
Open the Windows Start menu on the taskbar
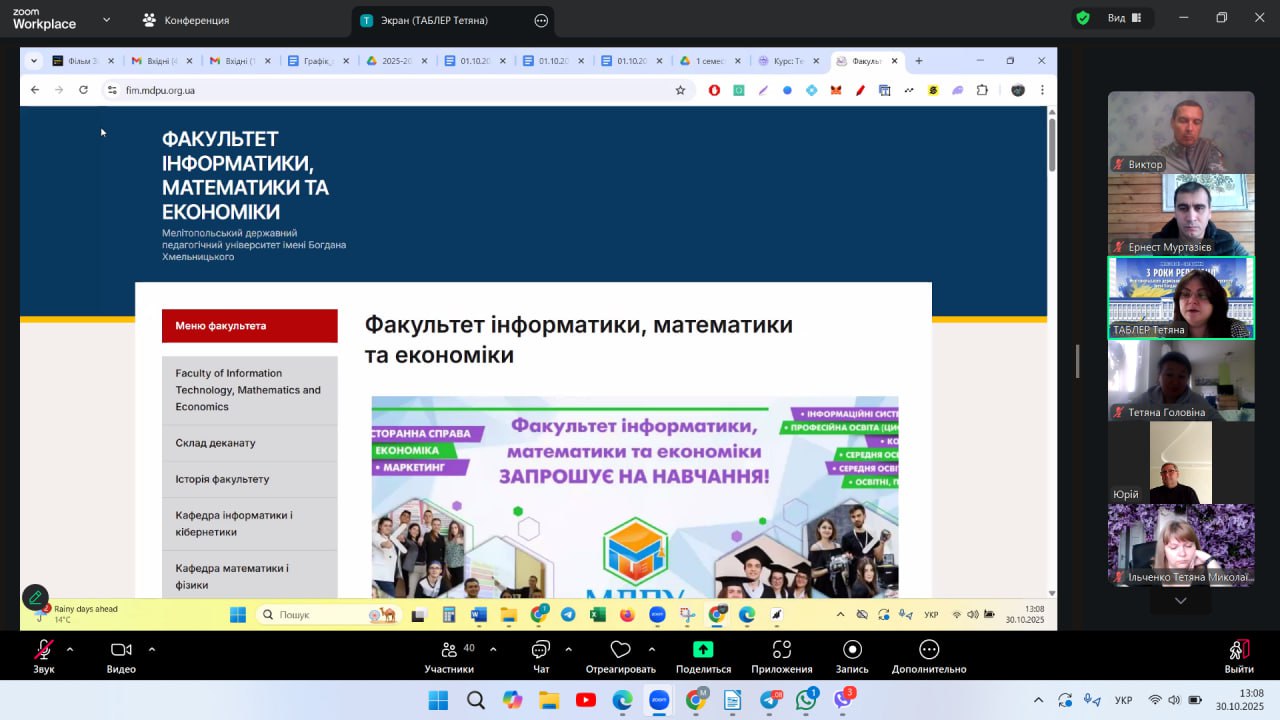pos(438,700)
